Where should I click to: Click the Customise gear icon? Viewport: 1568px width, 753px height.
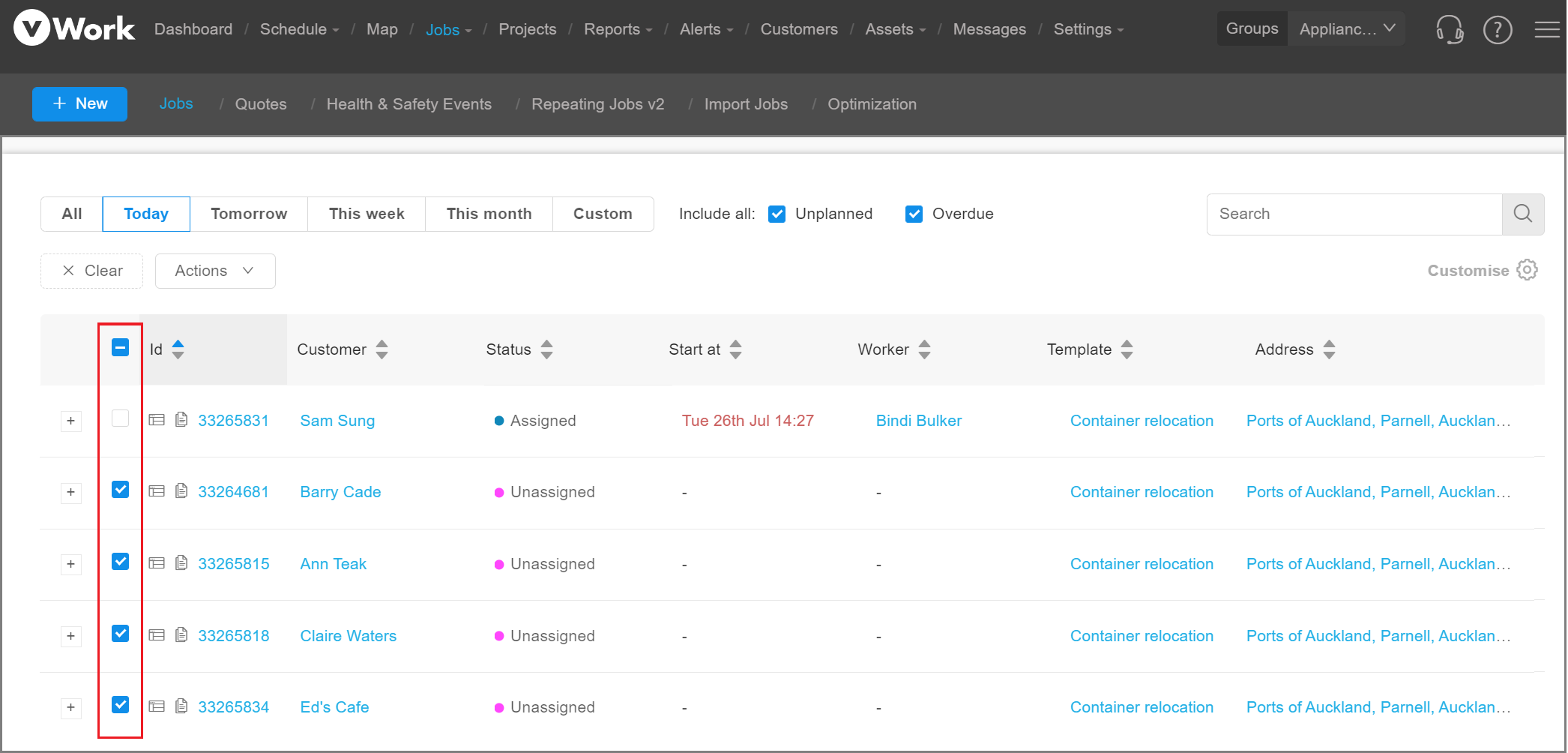tap(1527, 270)
